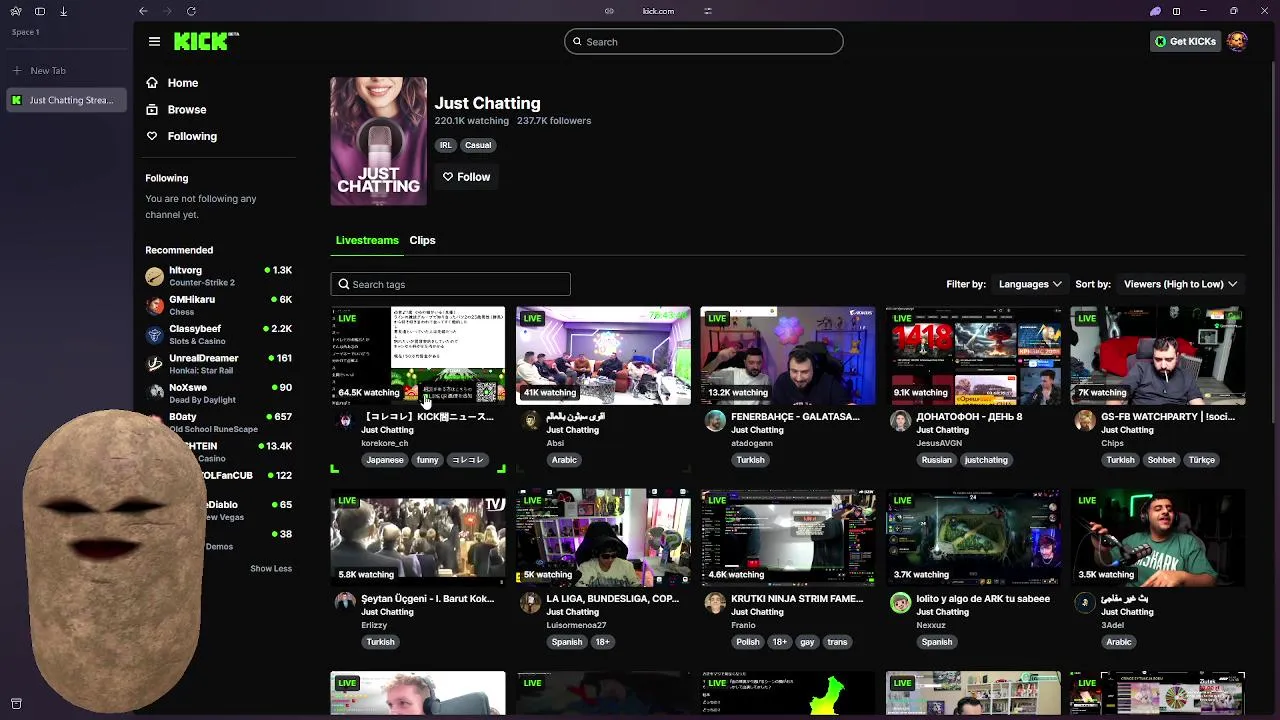Click Classybeef channel avatar
The image size is (1280, 720).
coord(154,335)
